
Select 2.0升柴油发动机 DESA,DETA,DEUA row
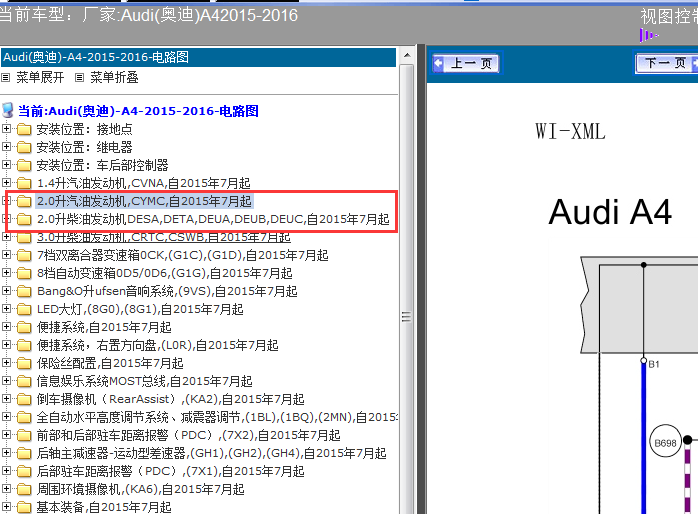tap(213, 219)
